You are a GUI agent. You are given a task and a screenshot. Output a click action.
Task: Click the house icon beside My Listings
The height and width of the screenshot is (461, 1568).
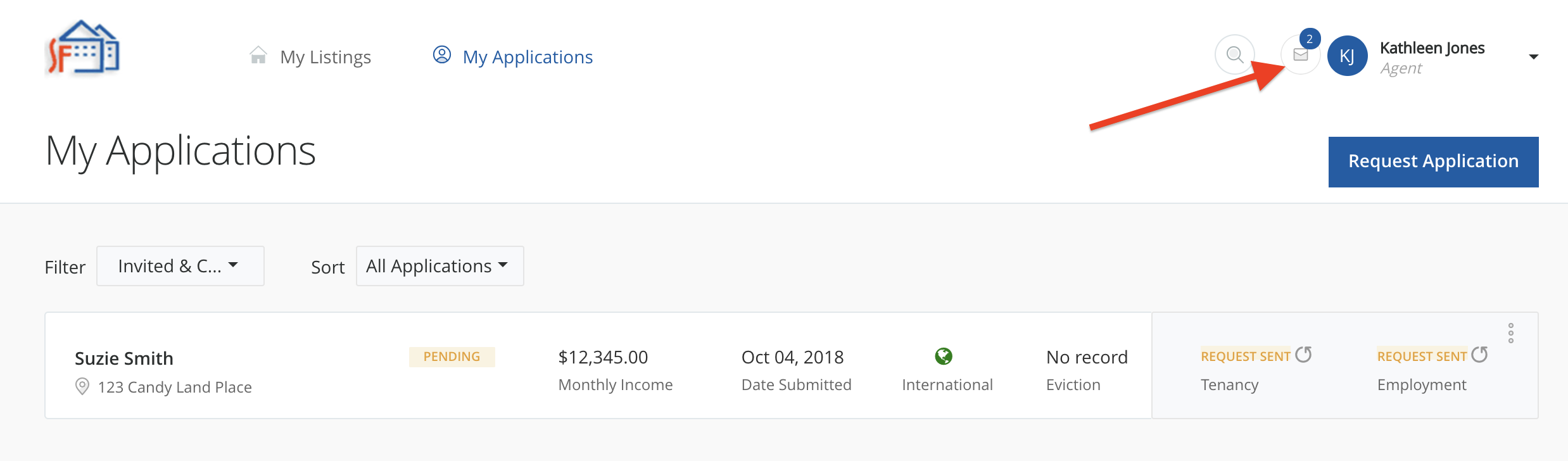[x=258, y=56]
